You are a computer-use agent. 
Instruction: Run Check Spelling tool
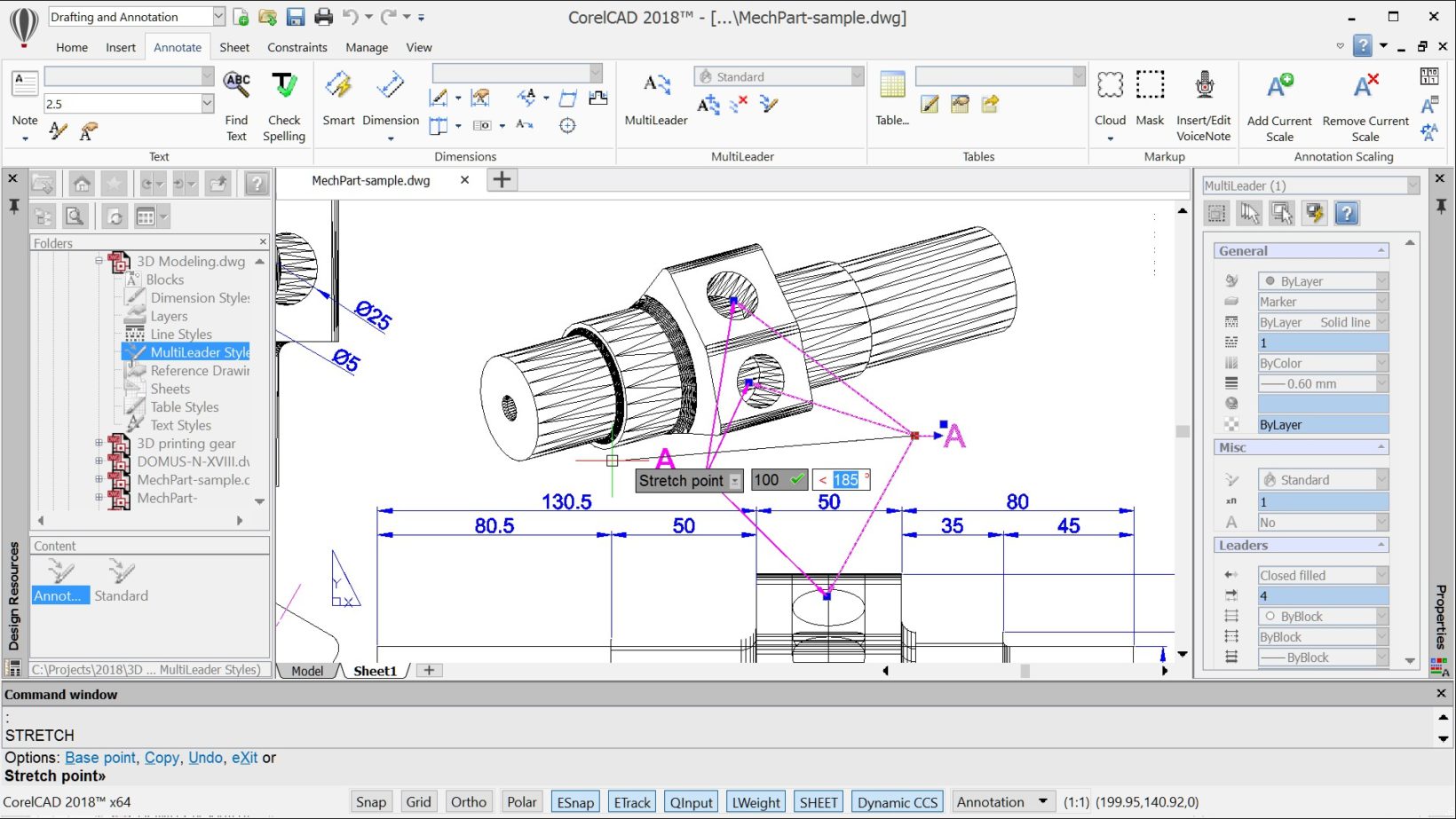click(x=284, y=86)
